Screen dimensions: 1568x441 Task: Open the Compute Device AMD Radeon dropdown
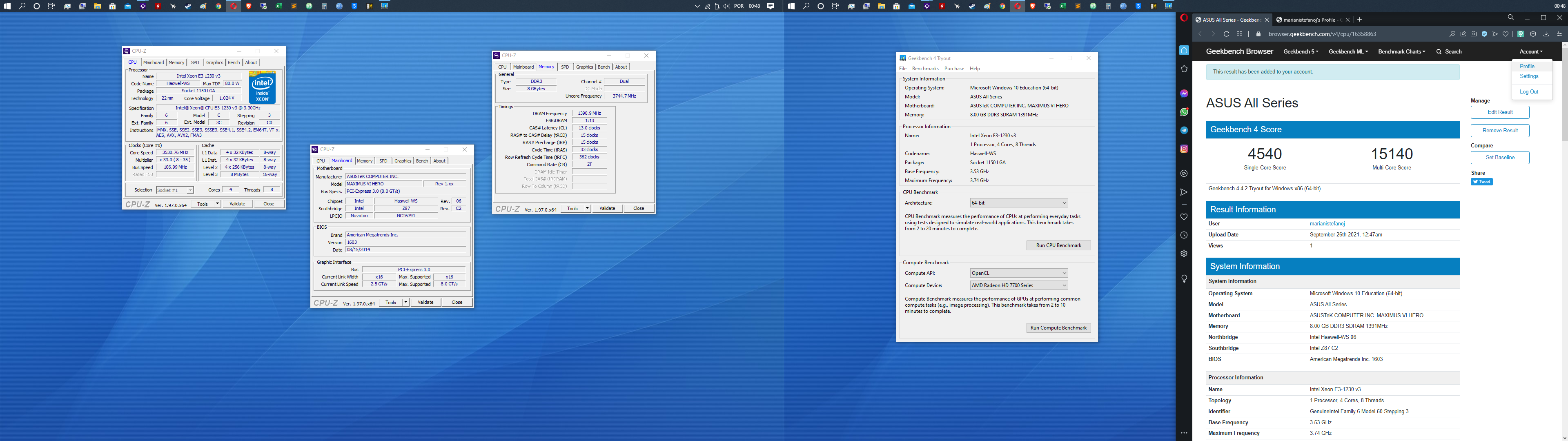coord(1019,285)
